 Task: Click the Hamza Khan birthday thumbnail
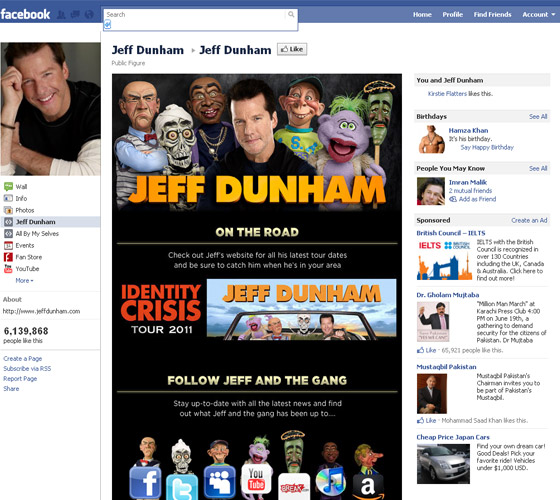[x=431, y=140]
